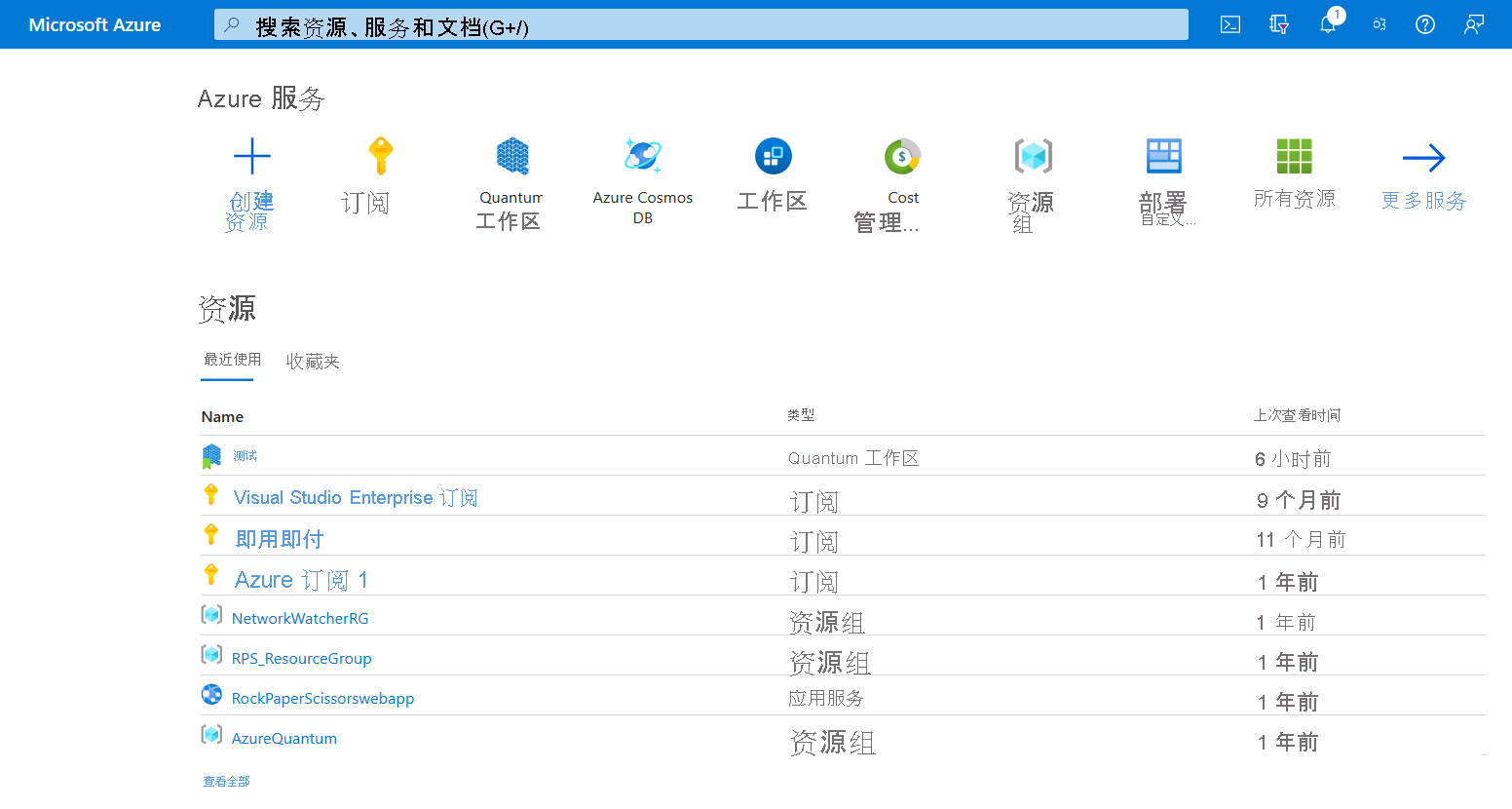Viewport: 1512px width, 809px height.
Task: Focus the 搜索资源、服务和文档 search box
Action: coord(701,25)
